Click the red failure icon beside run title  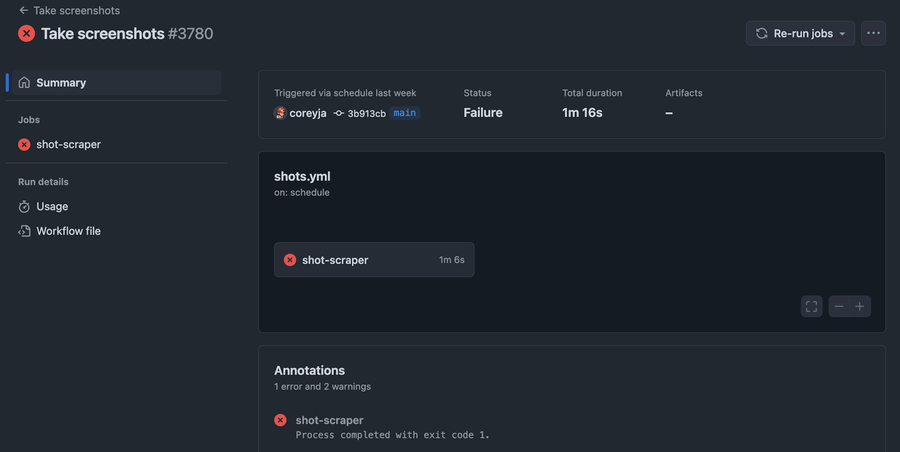pos(27,33)
